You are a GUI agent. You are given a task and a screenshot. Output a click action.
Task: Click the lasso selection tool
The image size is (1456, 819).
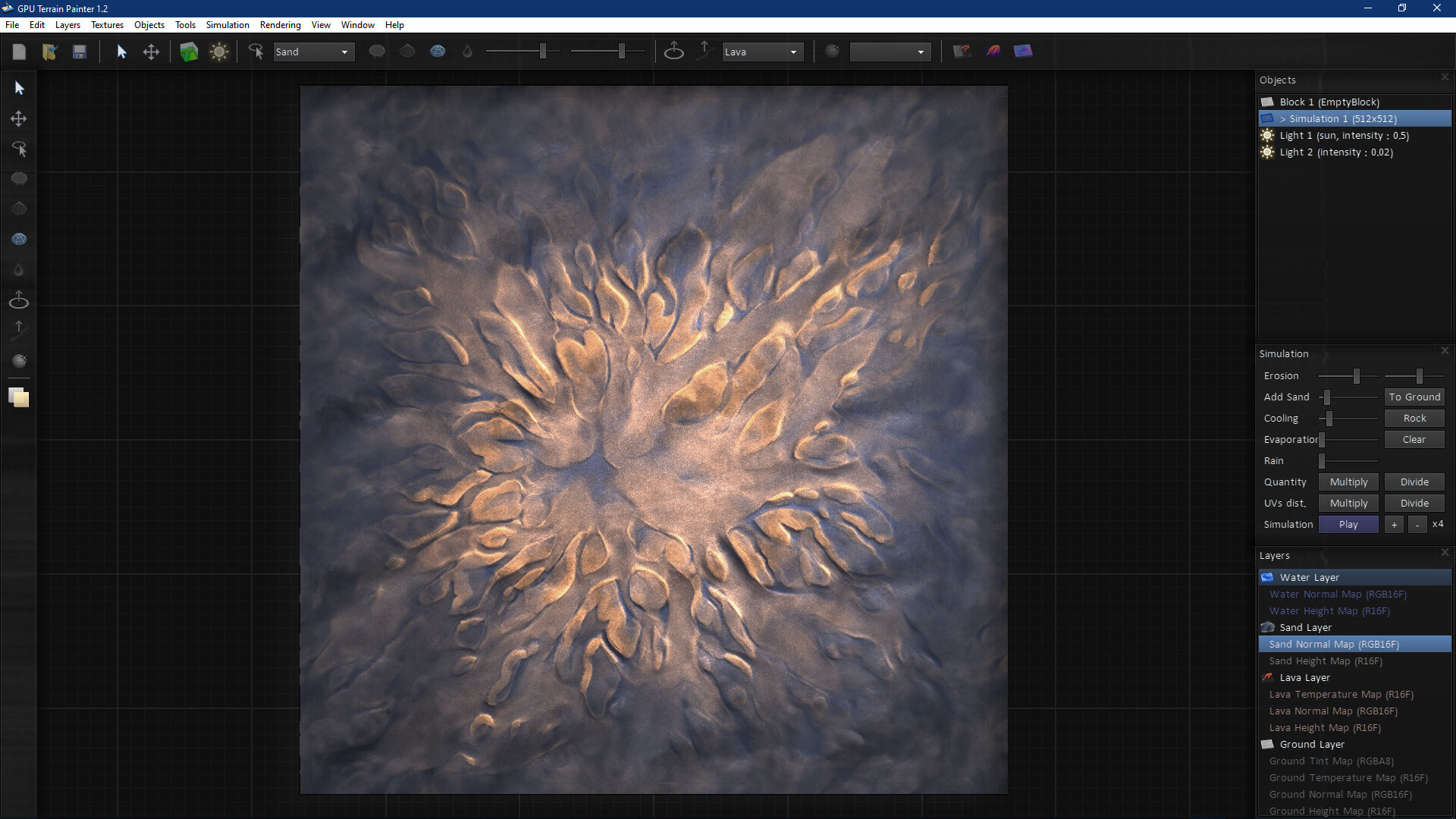20,149
